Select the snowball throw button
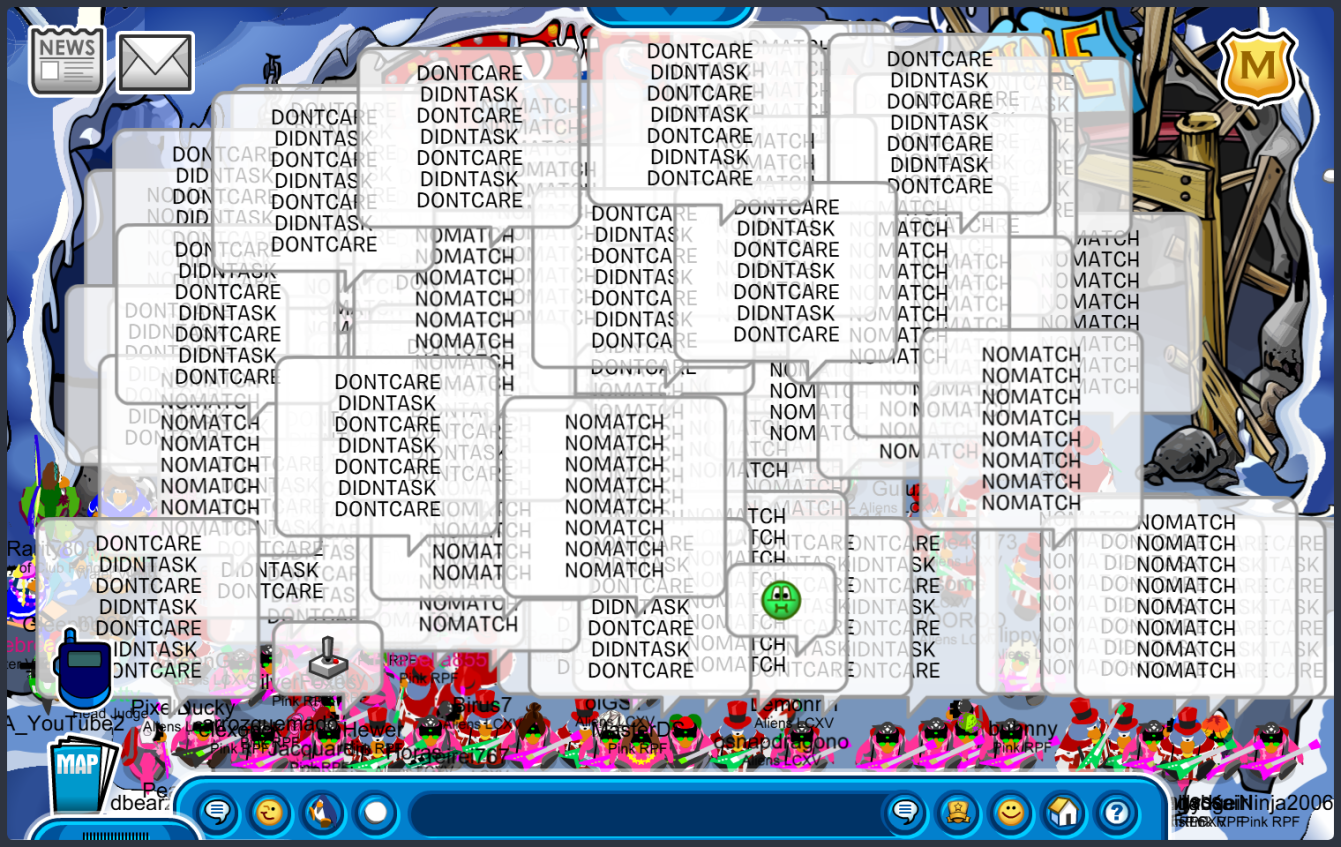The image size is (1341, 847). point(375,811)
